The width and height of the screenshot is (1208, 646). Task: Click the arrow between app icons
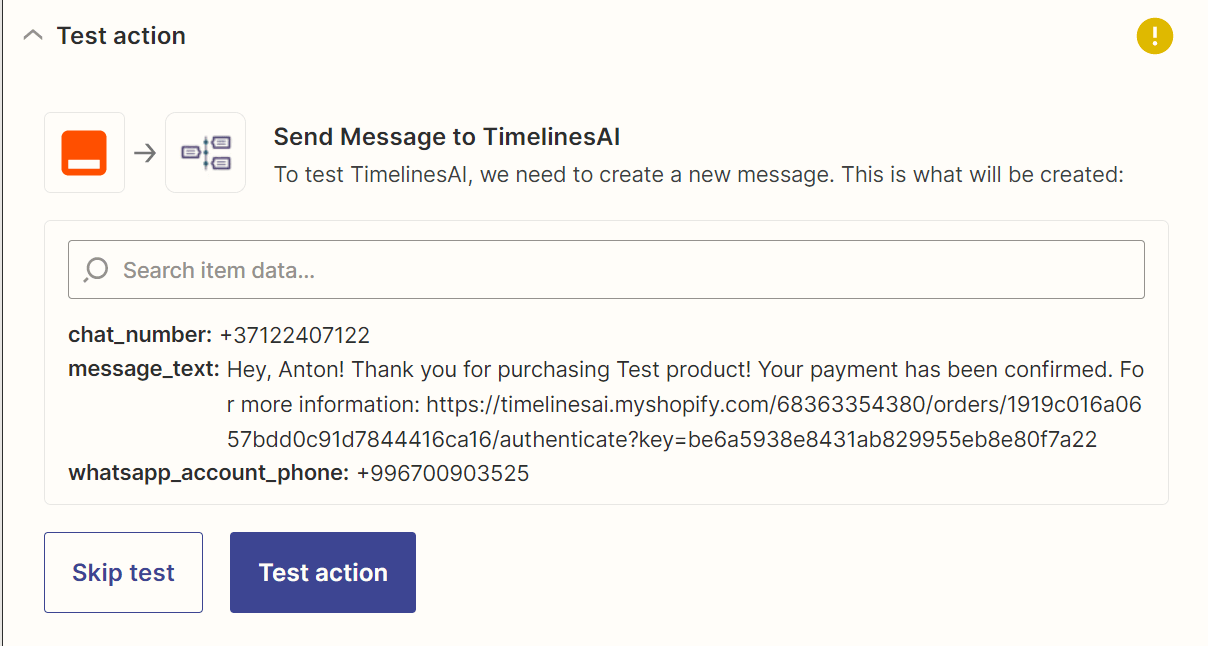[x=145, y=153]
